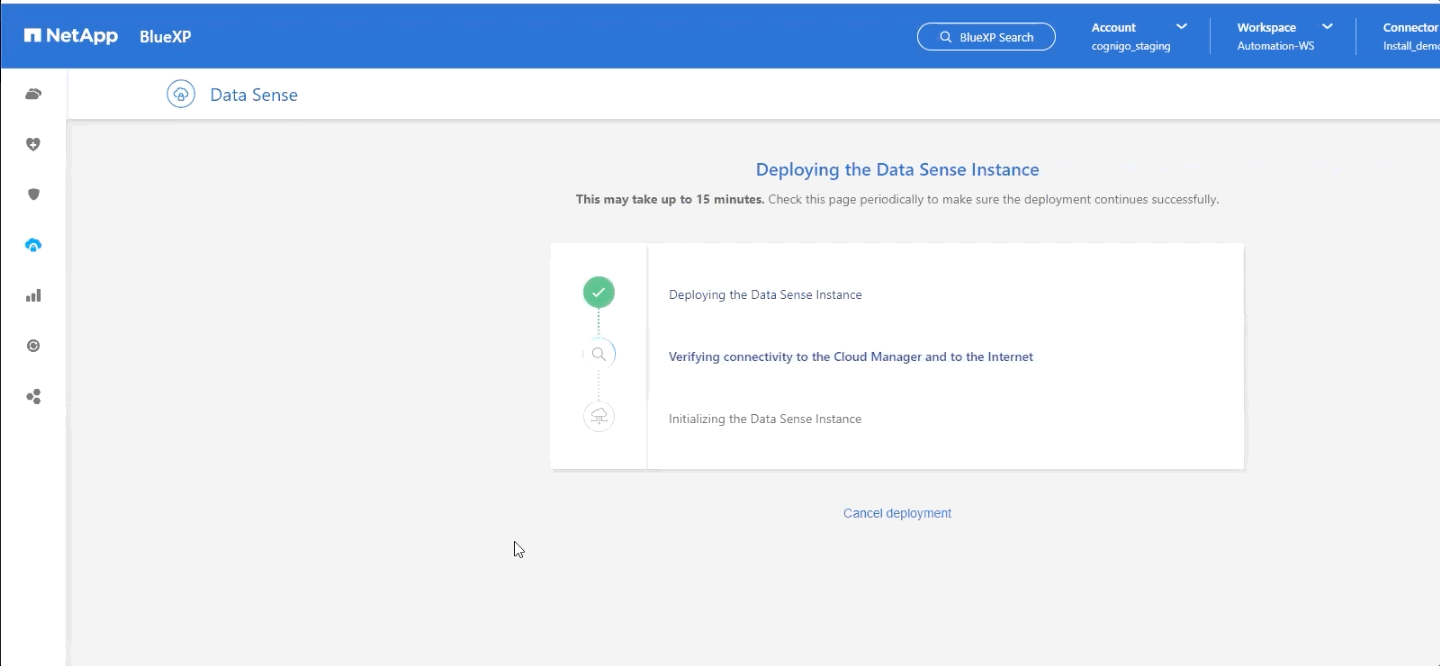Open the Health heart icon in sidebar
This screenshot has height=666, width=1440.
pyautogui.click(x=33, y=144)
